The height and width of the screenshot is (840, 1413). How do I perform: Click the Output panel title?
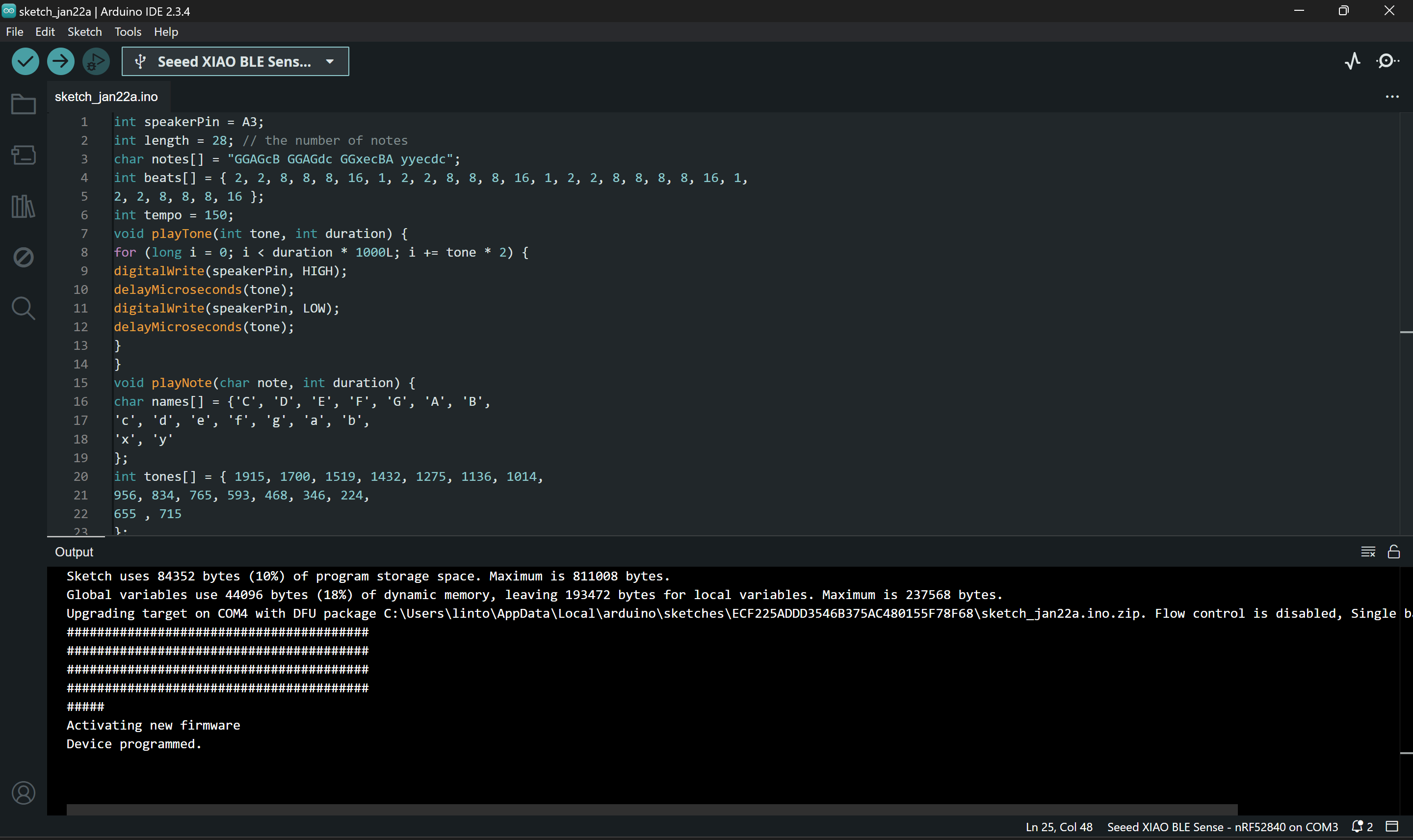click(74, 552)
